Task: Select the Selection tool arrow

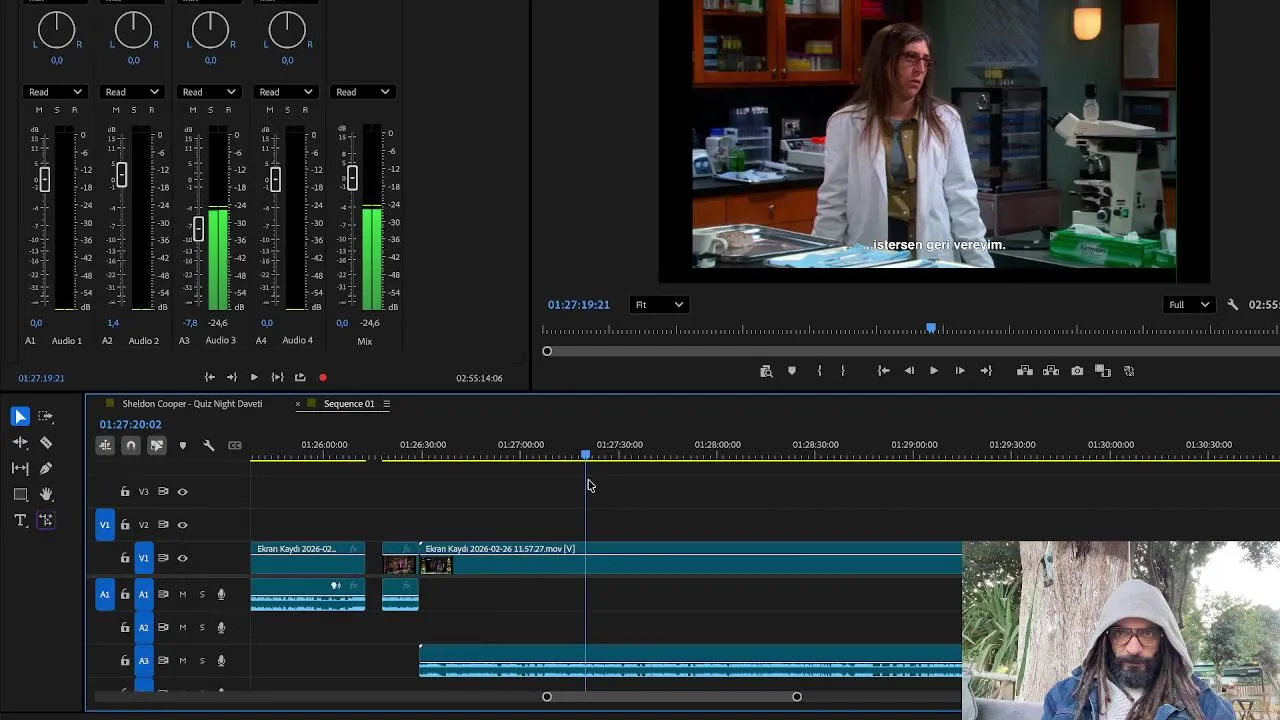Action: click(20, 416)
